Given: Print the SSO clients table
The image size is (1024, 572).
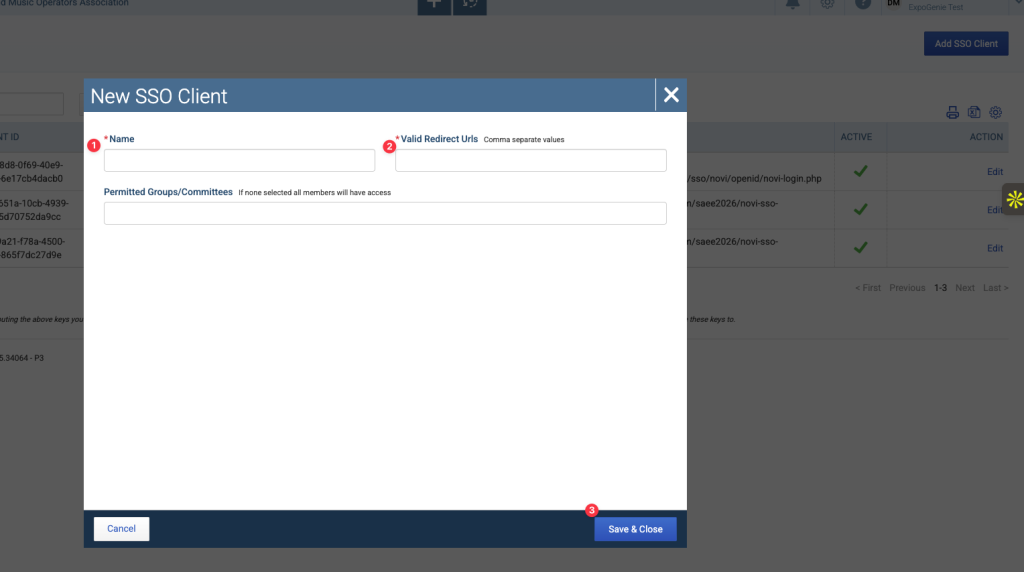Looking at the screenshot, I should [x=953, y=113].
